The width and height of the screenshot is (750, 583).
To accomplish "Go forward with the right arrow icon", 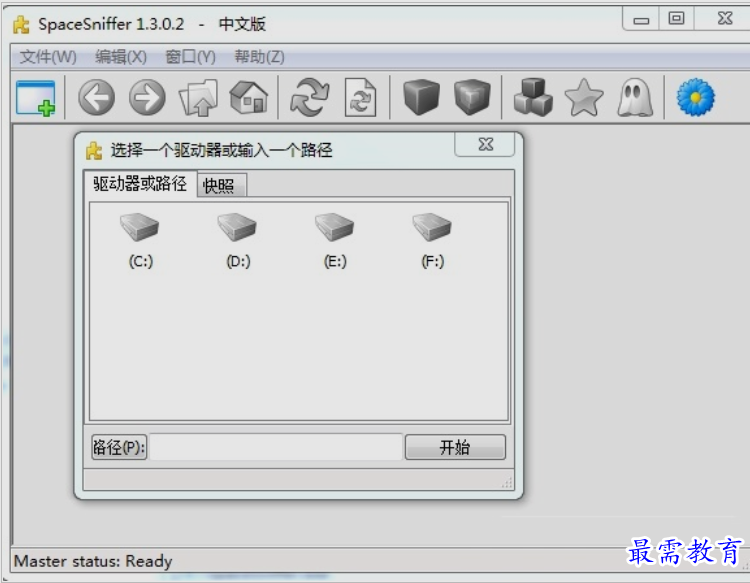I will (147, 98).
